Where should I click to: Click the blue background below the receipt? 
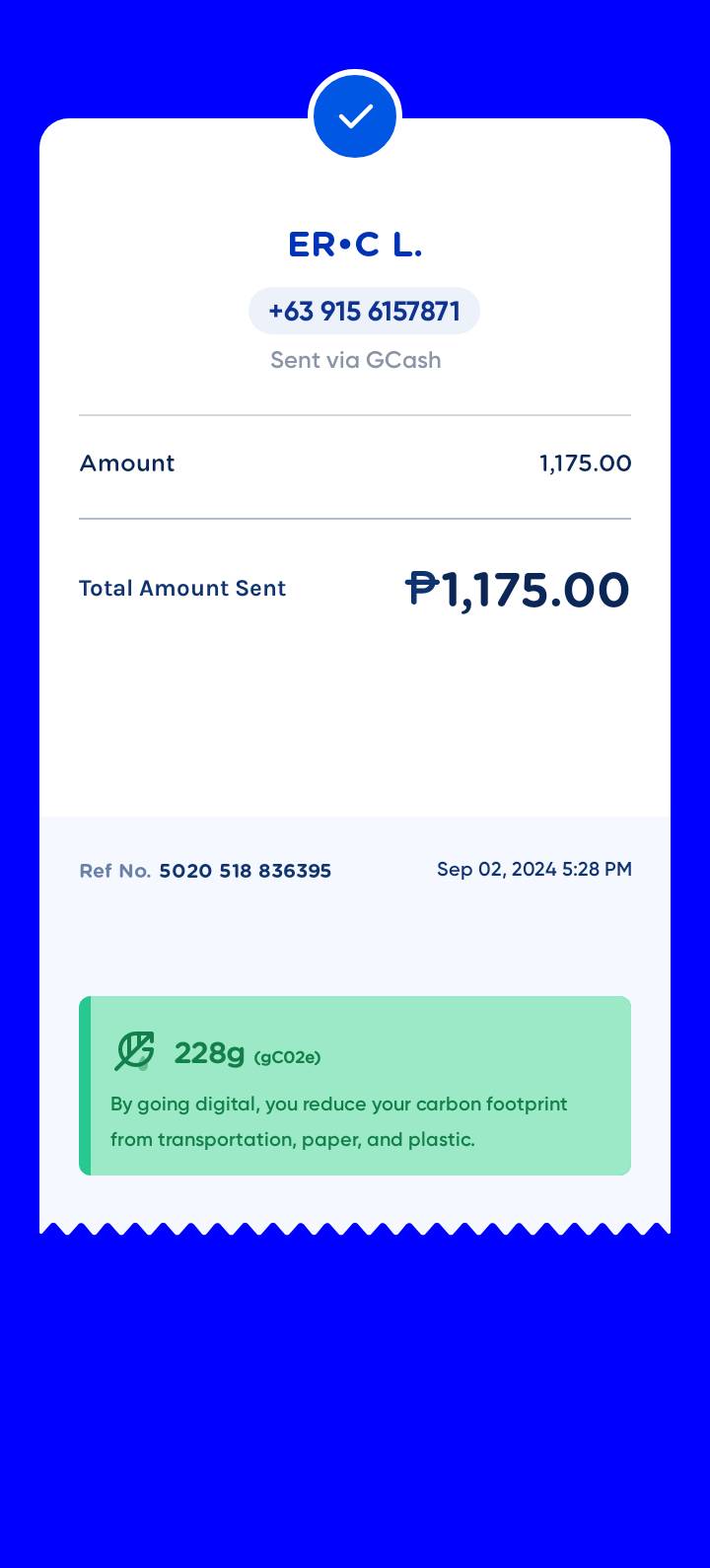[x=355, y=1400]
